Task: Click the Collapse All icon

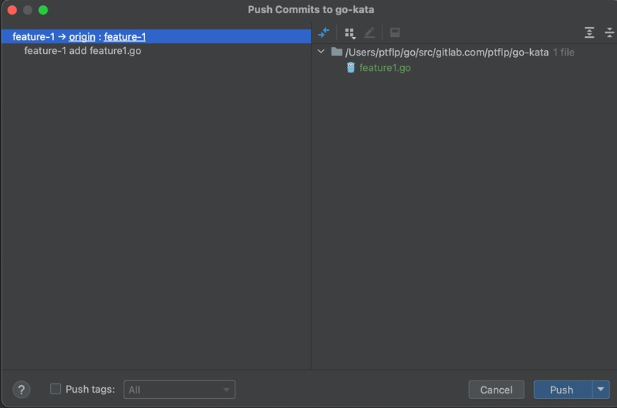Action: coord(609,33)
